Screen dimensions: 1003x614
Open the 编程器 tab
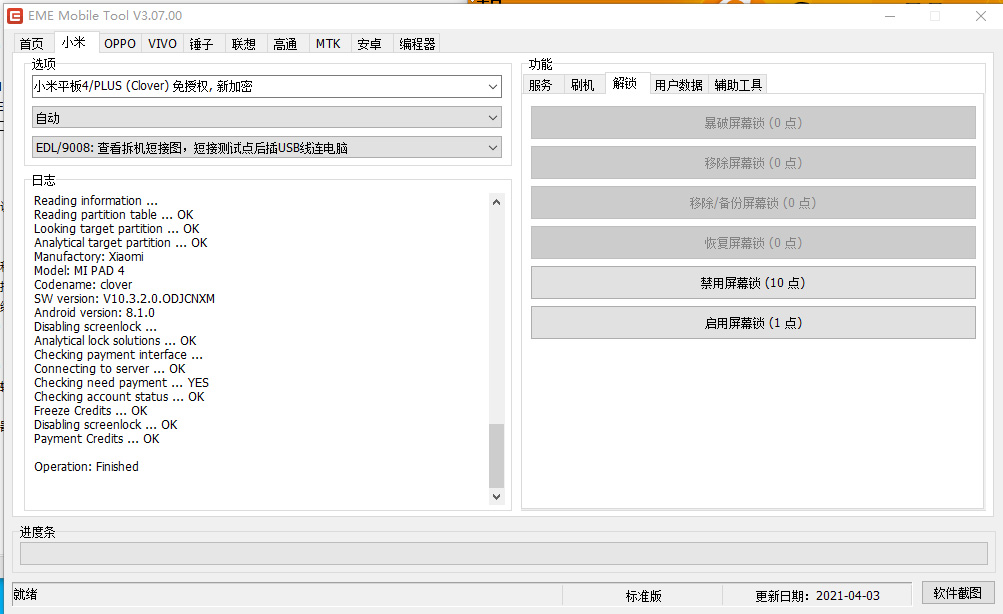coord(417,43)
